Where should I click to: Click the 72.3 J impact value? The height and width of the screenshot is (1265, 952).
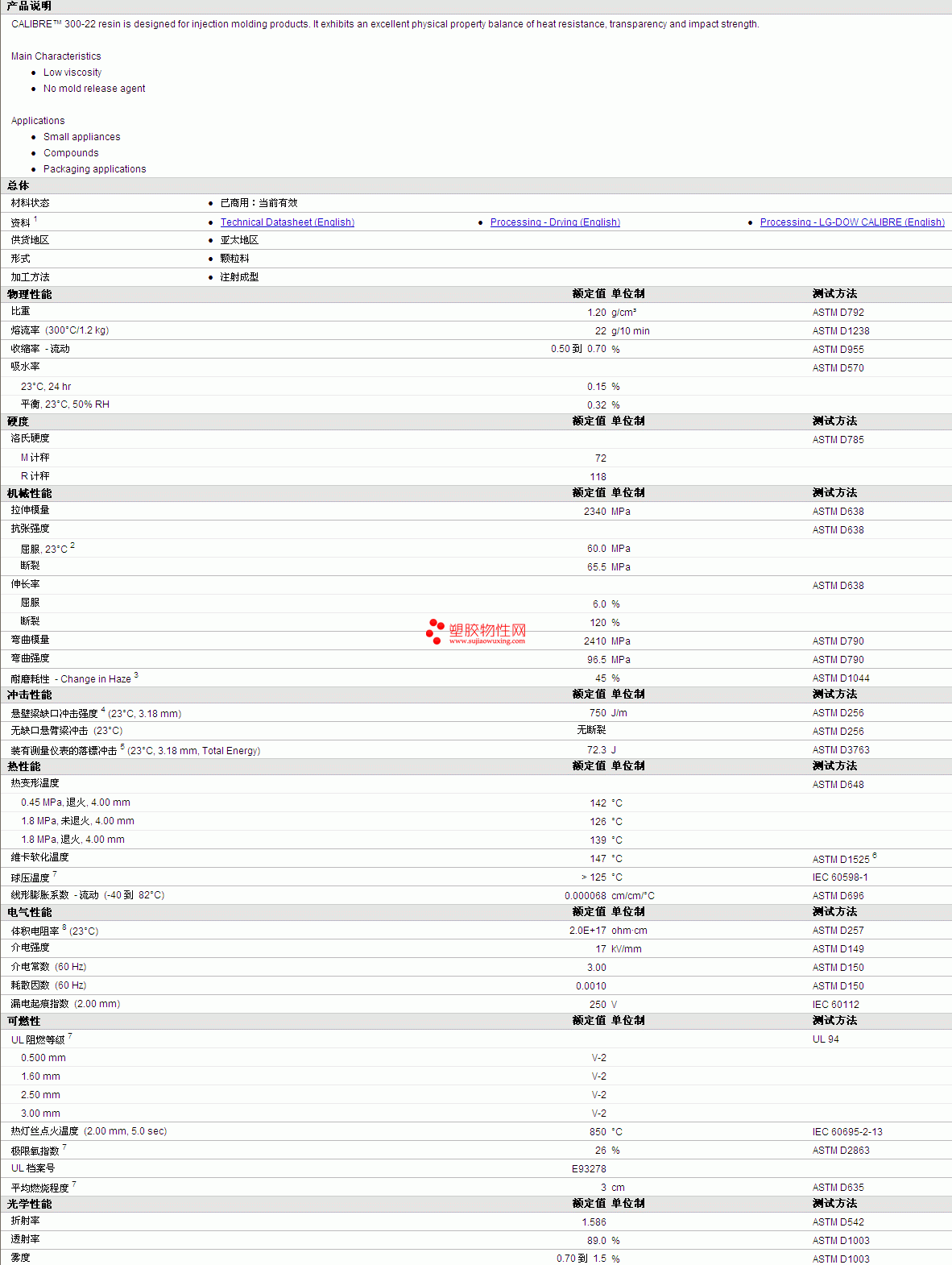click(x=602, y=750)
